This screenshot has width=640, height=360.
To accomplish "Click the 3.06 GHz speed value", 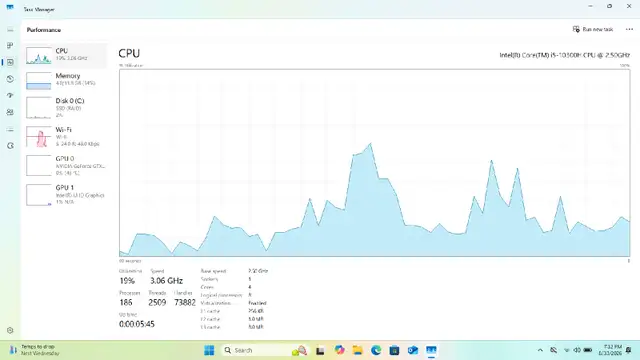I will 166,281.
